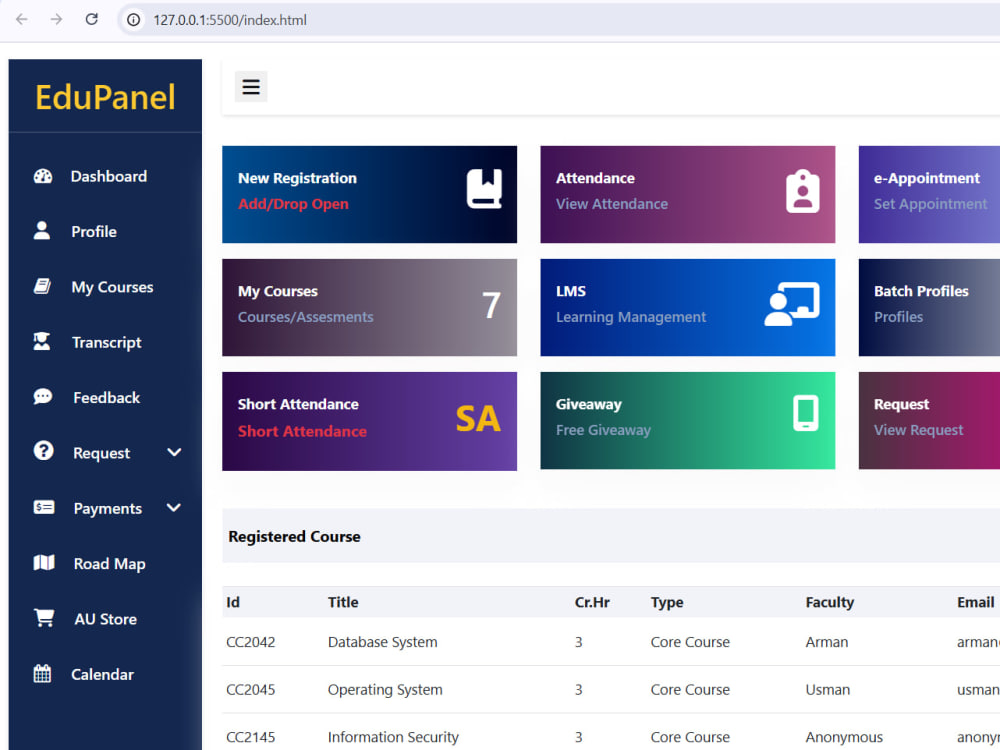Click the bookmark icon on New Registration card
Viewport: 1000px width, 750px height.
(x=484, y=189)
